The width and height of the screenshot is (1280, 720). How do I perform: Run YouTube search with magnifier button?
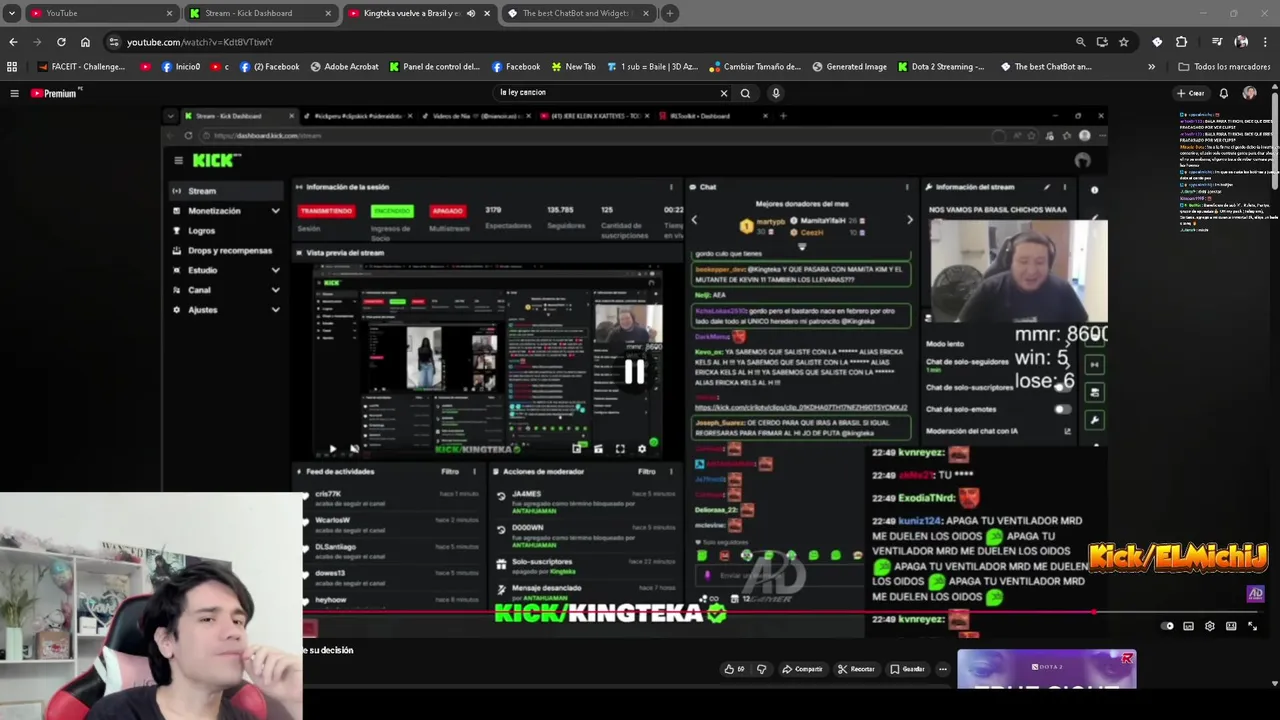coord(745,93)
